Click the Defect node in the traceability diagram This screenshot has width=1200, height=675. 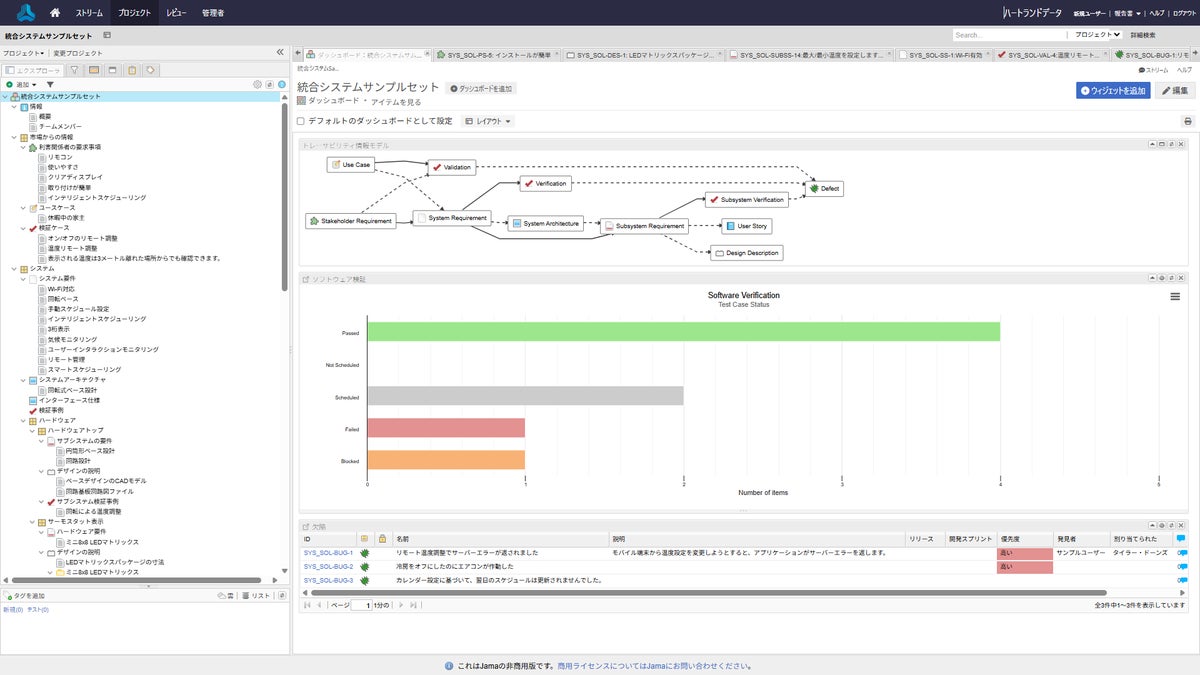825,188
